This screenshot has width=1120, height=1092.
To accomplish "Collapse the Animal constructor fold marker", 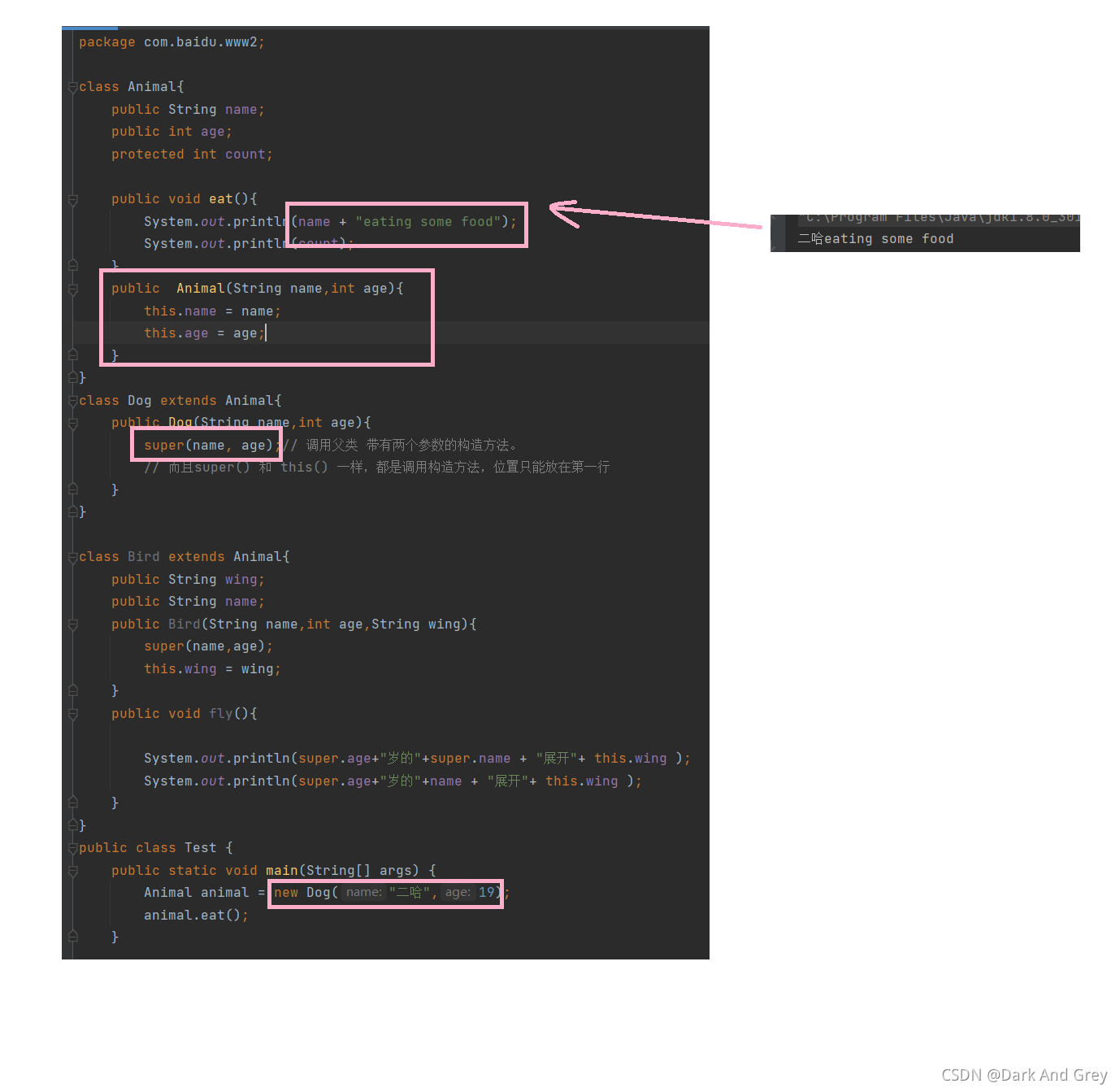I will pos(72,289).
